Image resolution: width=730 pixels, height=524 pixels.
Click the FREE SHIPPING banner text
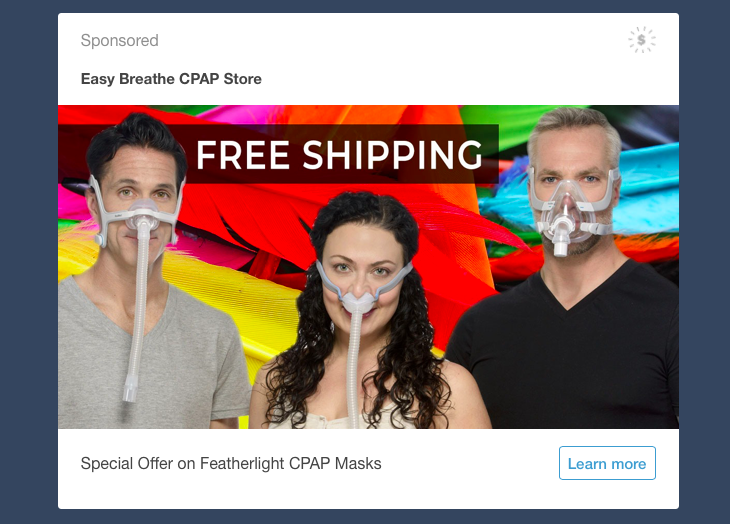coord(339,155)
